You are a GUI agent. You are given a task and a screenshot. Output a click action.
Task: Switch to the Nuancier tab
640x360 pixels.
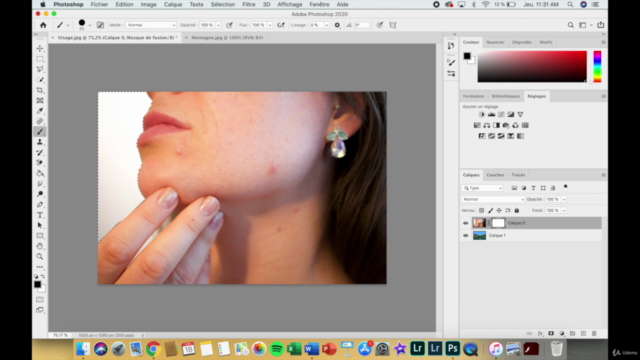[495, 42]
